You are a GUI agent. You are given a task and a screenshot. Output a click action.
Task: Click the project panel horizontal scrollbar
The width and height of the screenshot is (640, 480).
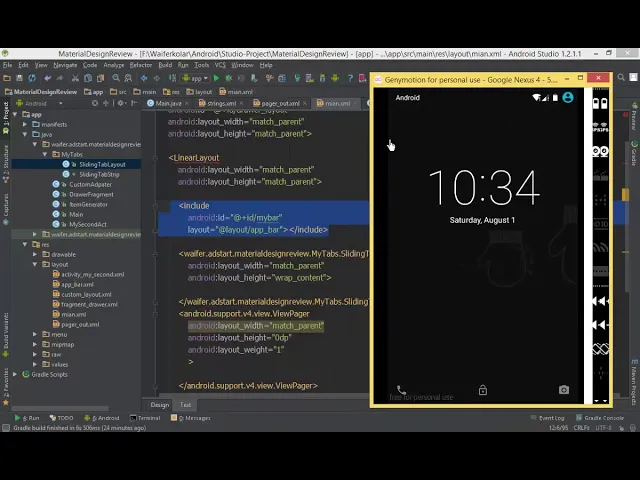coord(60,408)
